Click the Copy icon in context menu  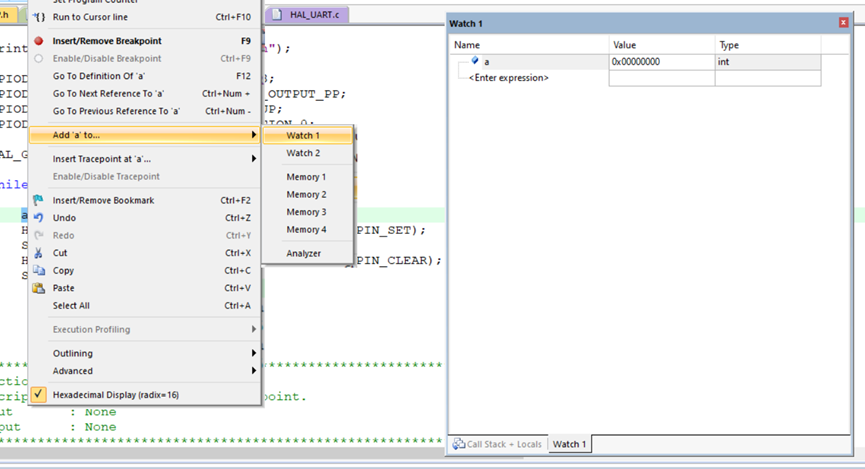[39, 271]
